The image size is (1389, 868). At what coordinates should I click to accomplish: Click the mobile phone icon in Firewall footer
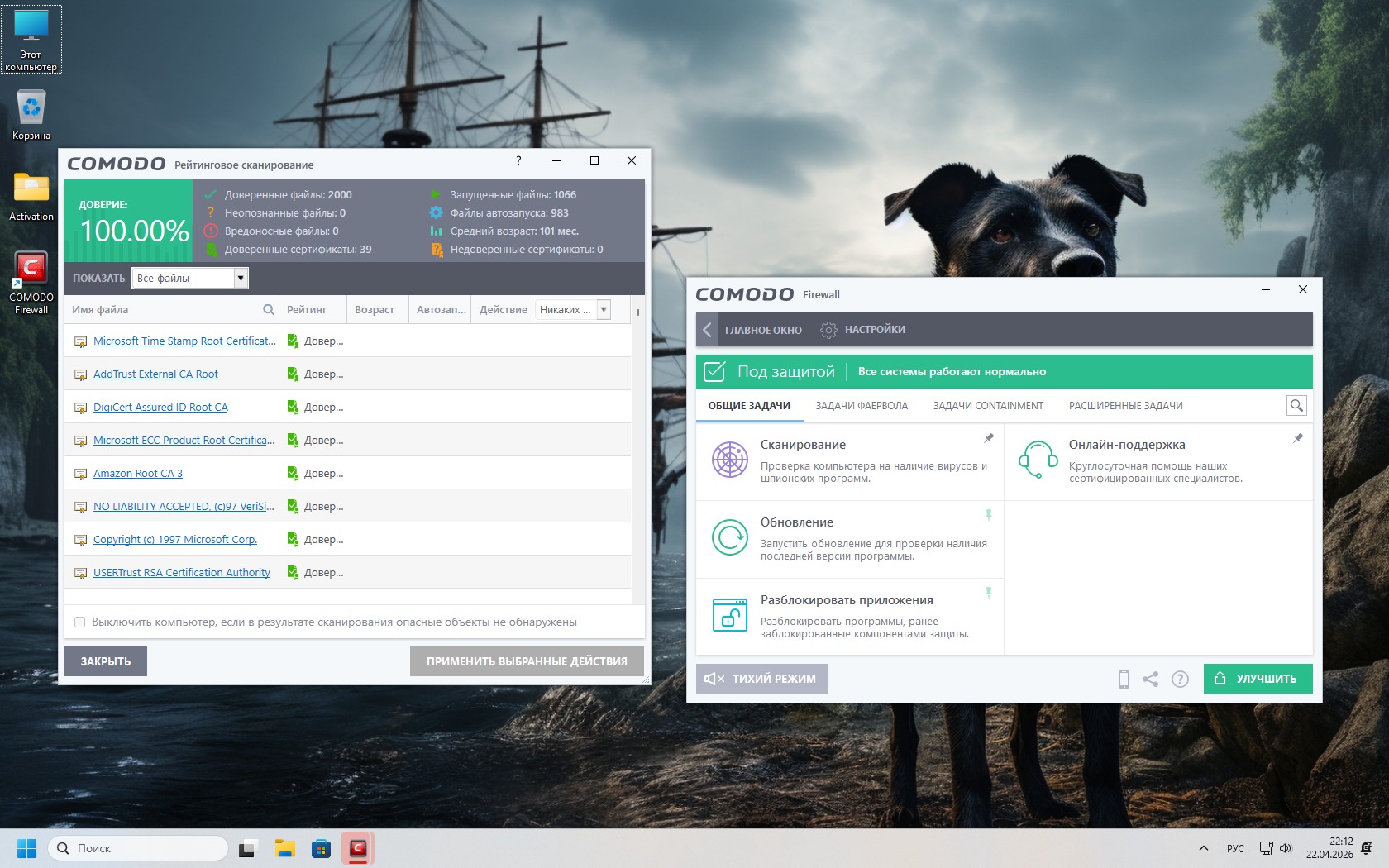1124,679
